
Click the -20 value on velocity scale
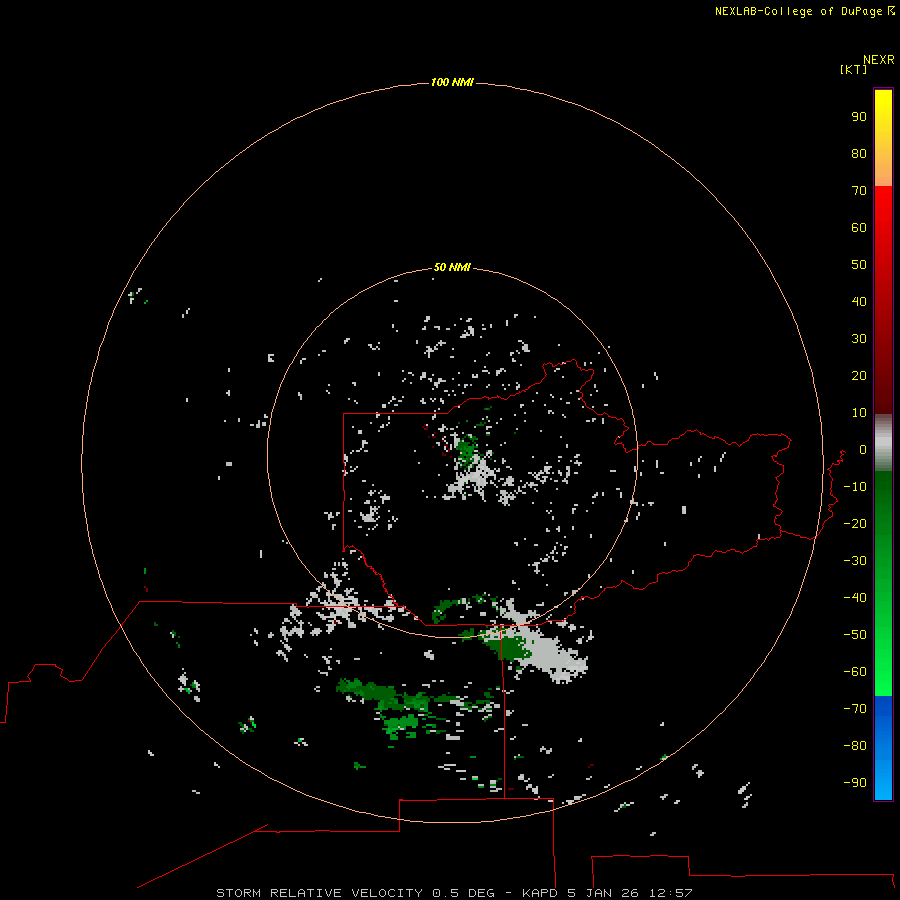tap(855, 524)
